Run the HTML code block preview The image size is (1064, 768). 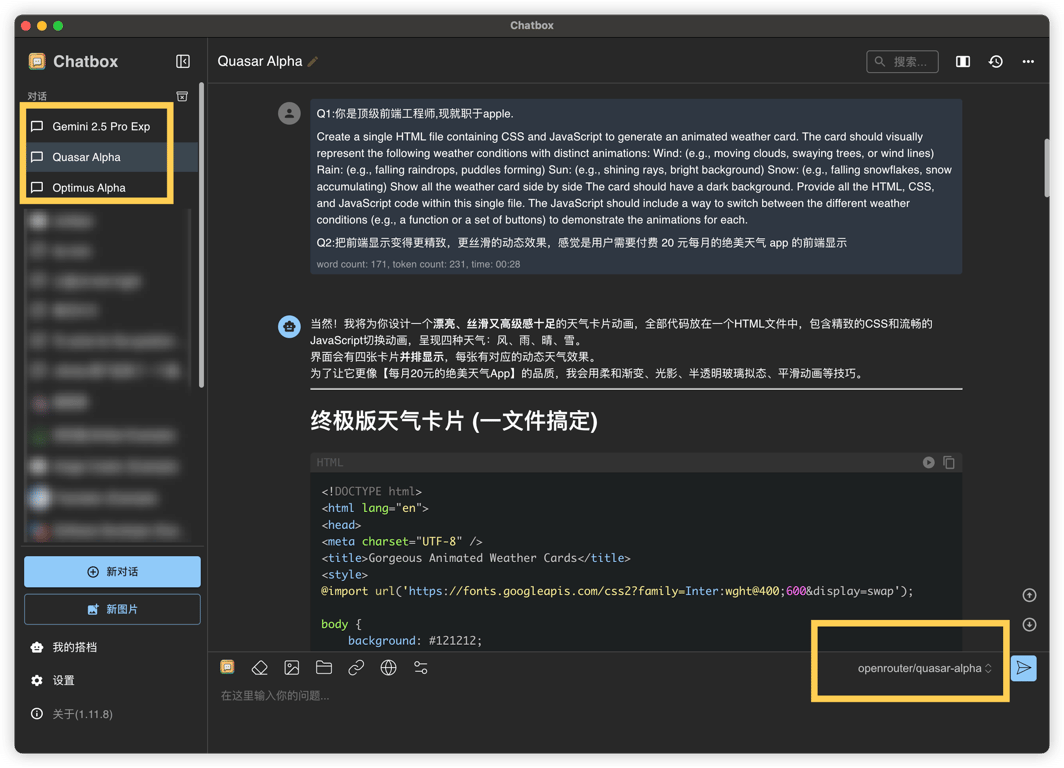[x=928, y=462]
